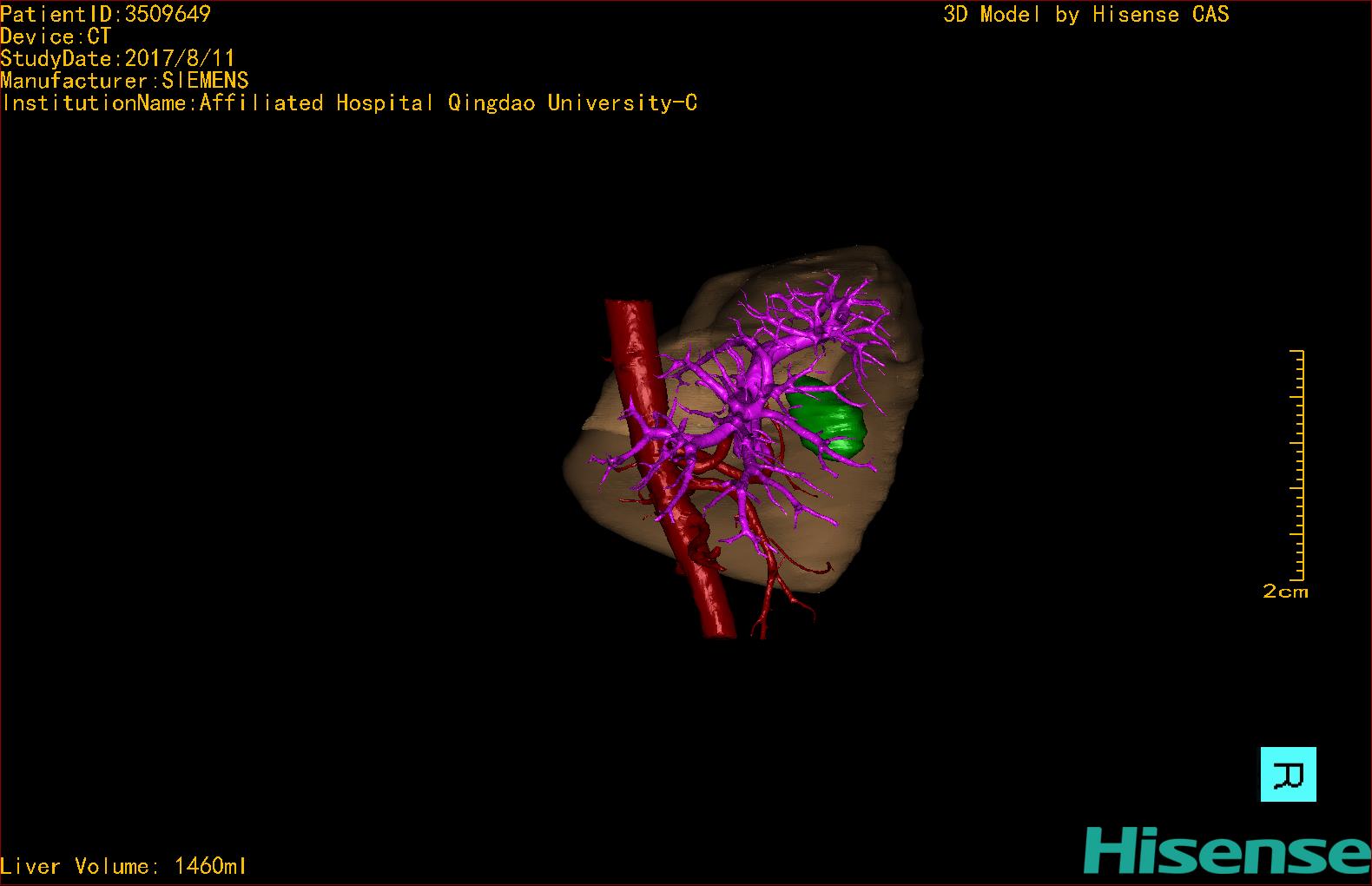Select the Manufacturer:SIEMENS text
Viewport: 1372px width, 886px height.
coord(124,81)
